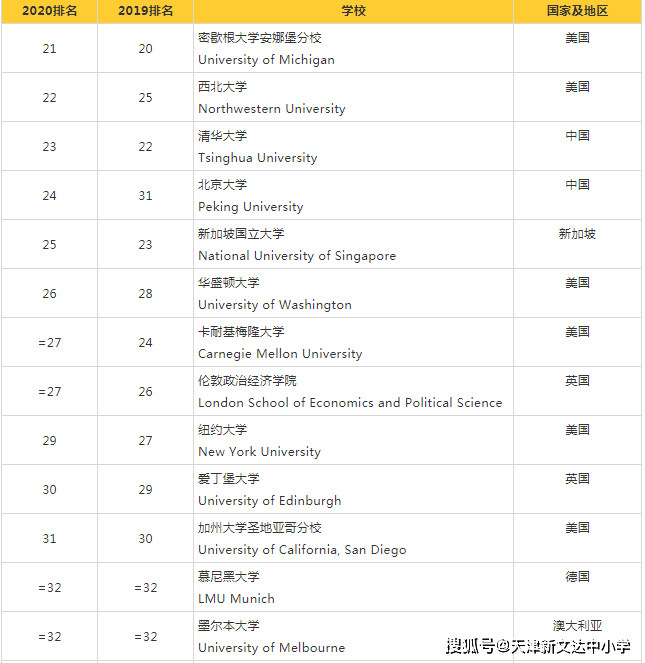Click the text 西北大学
Image resolution: width=645 pixels, height=663 pixels.
(222, 87)
